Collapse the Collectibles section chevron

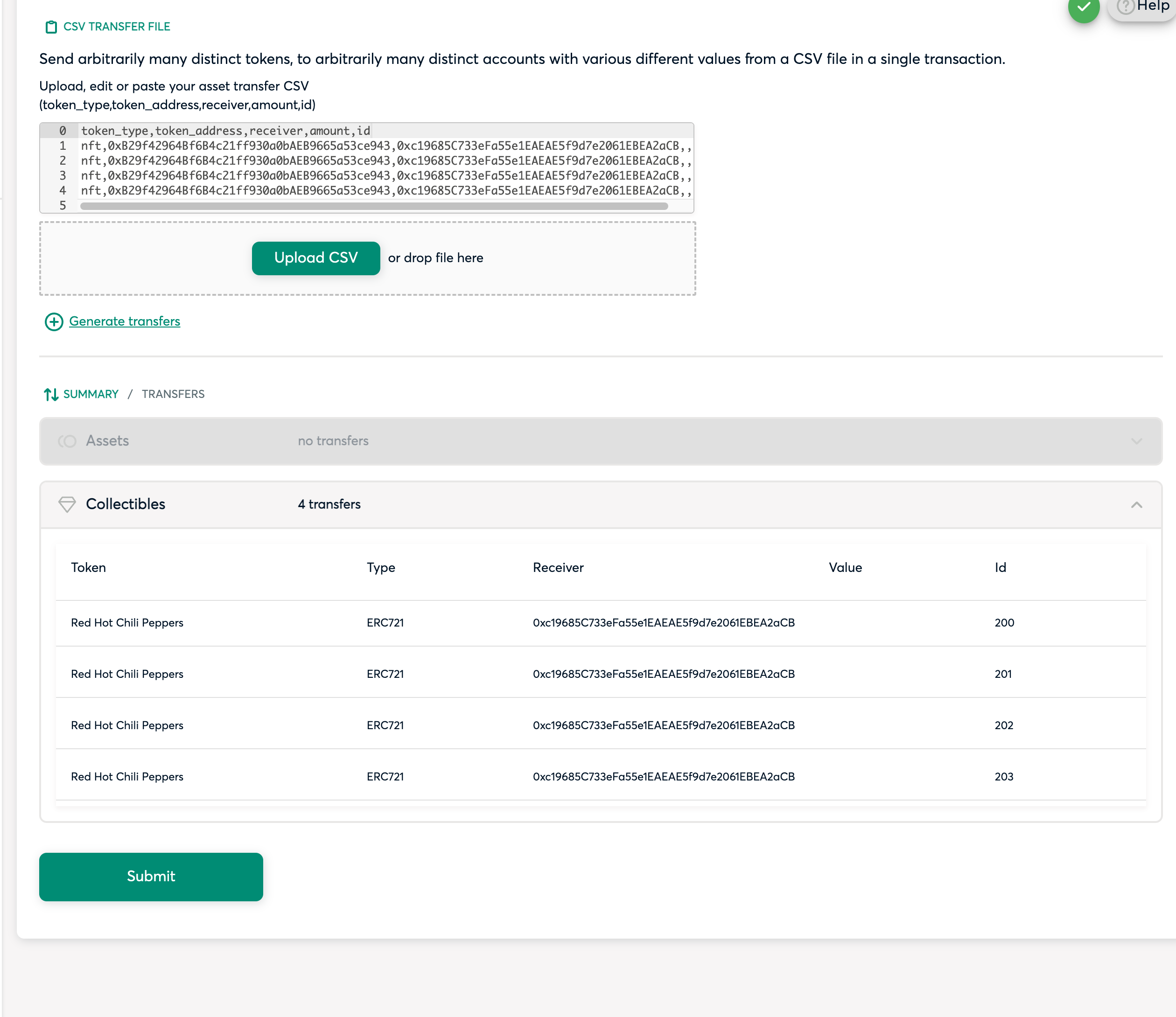tap(1136, 504)
